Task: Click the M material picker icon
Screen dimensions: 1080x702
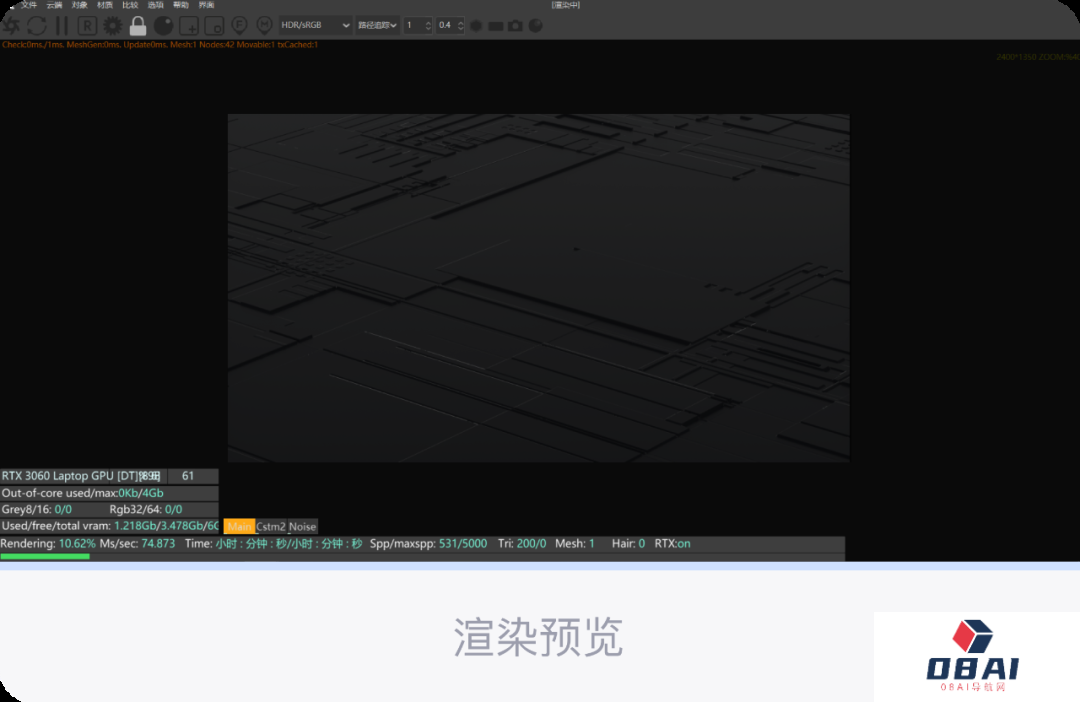Action: pyautogui.click(x=265, y=25)
